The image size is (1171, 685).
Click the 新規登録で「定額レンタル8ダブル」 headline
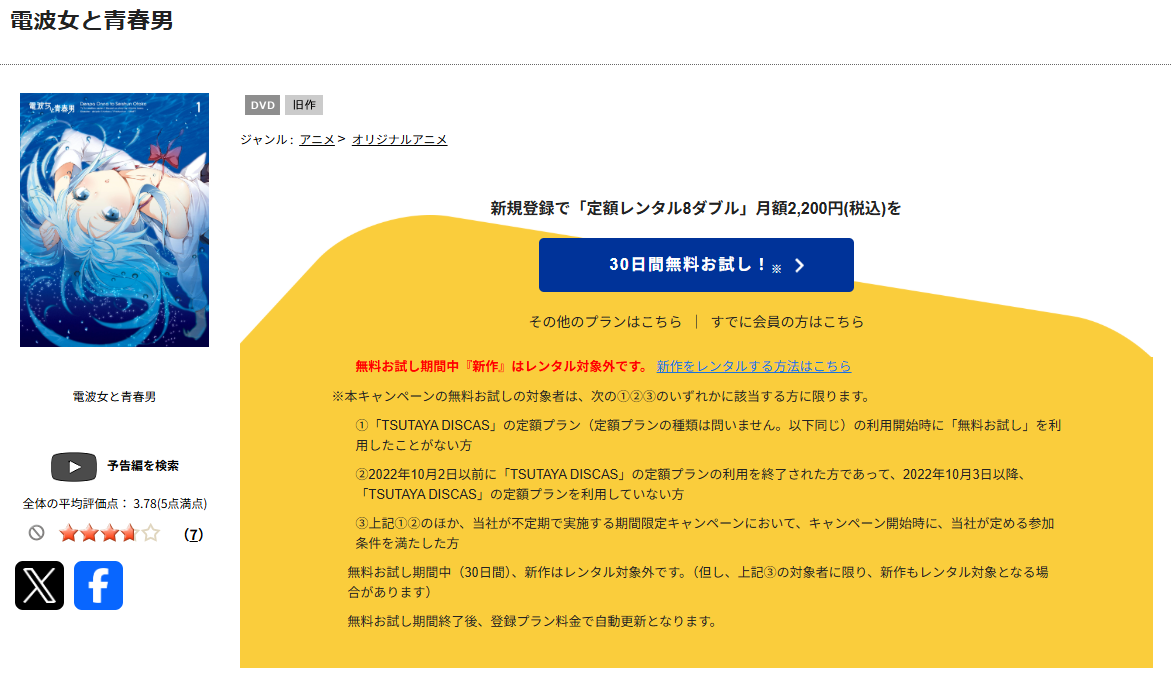point(695,208)
